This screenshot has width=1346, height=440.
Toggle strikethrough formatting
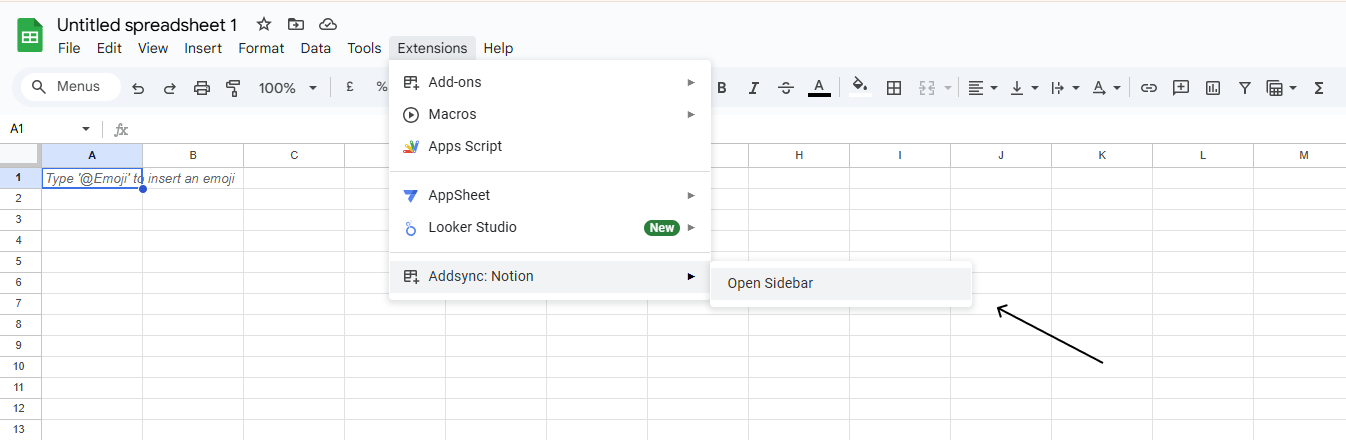(x=786, y=88)
